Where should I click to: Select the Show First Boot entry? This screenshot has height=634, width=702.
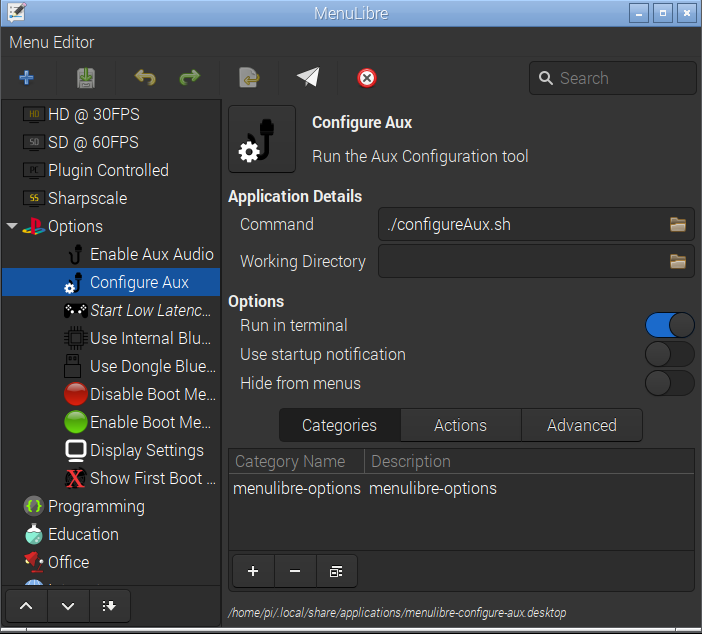(111, 478)
